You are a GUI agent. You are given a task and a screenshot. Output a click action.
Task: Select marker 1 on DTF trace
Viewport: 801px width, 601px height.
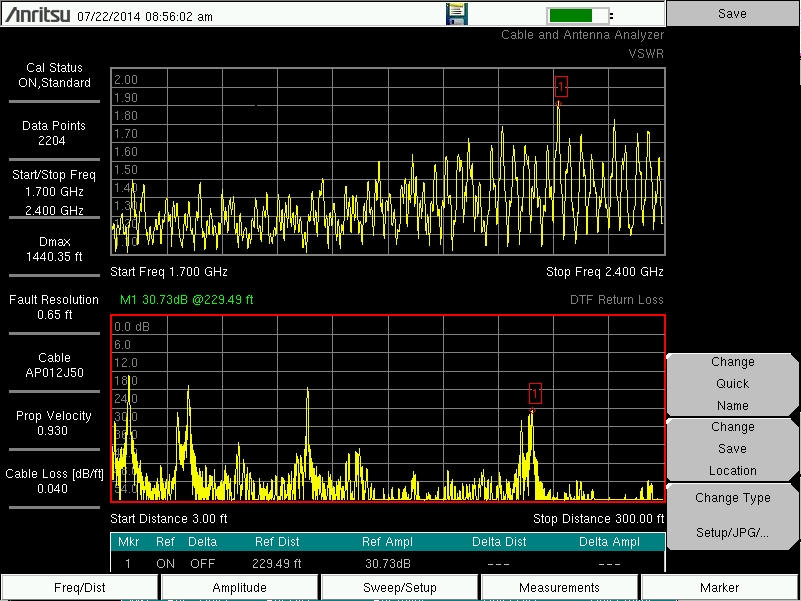(x=535, y=392)
